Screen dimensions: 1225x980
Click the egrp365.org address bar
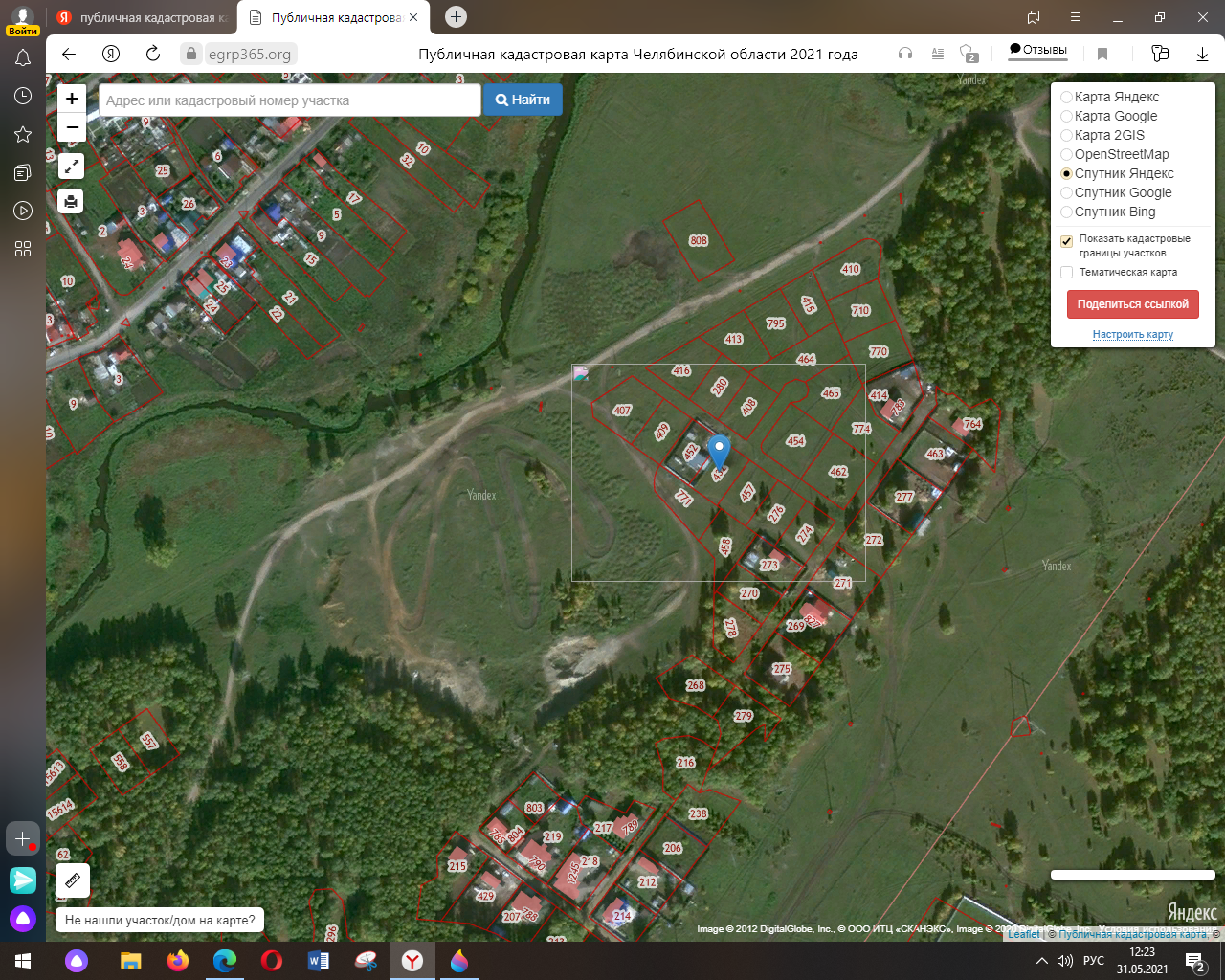tap(250, 54)
